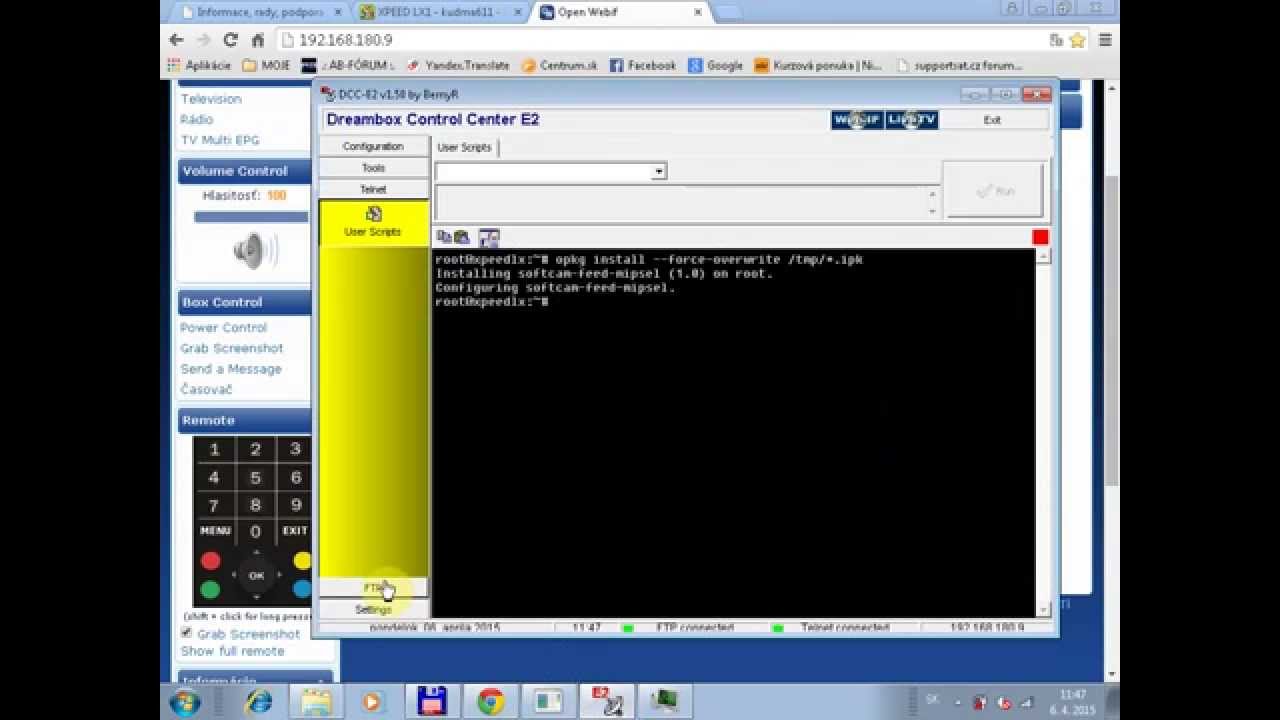The image size is (1280, 720).
Task: Click the script description scroll-down arrow
Action: pos(933,211)
